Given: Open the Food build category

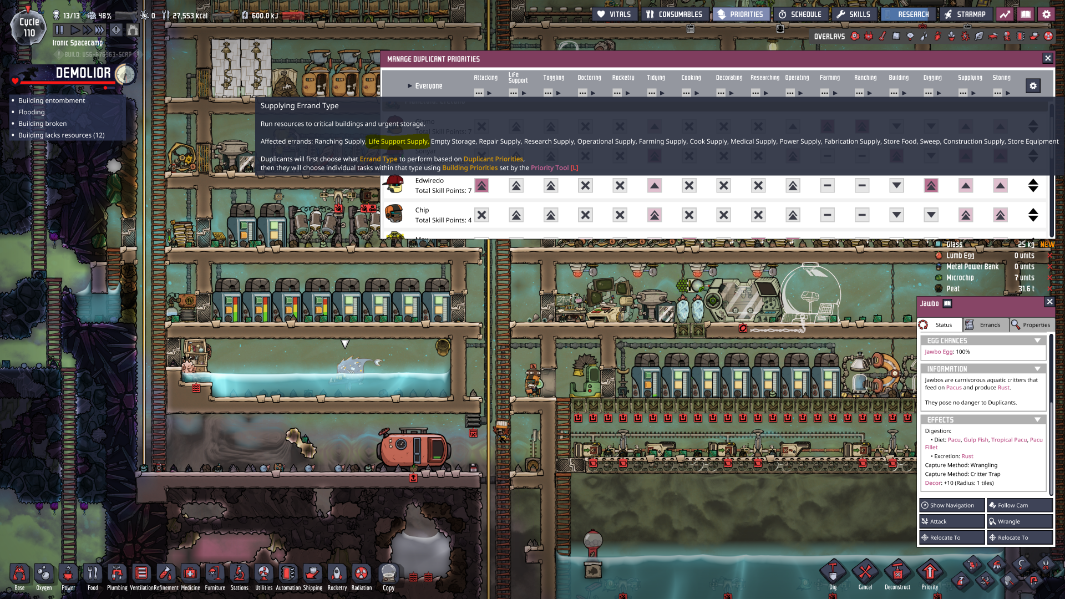Looking at the screenshot, I should [92, 575].
